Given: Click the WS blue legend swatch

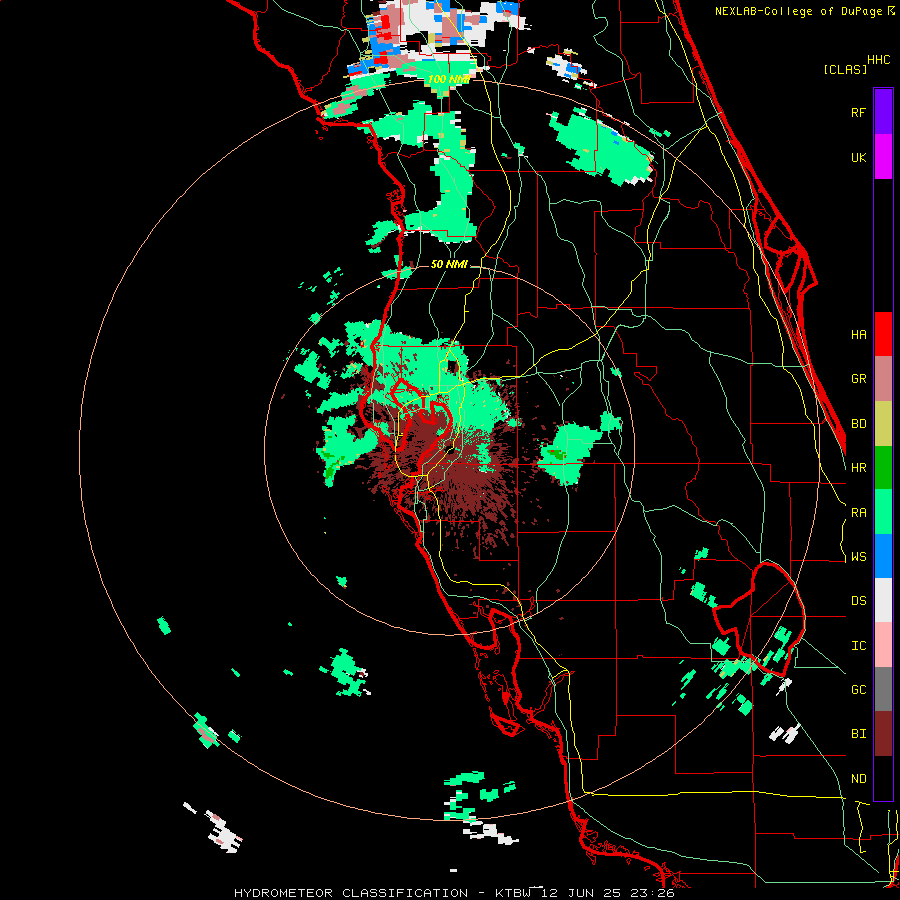Looking at the screenshot, I should click(883, 556).
